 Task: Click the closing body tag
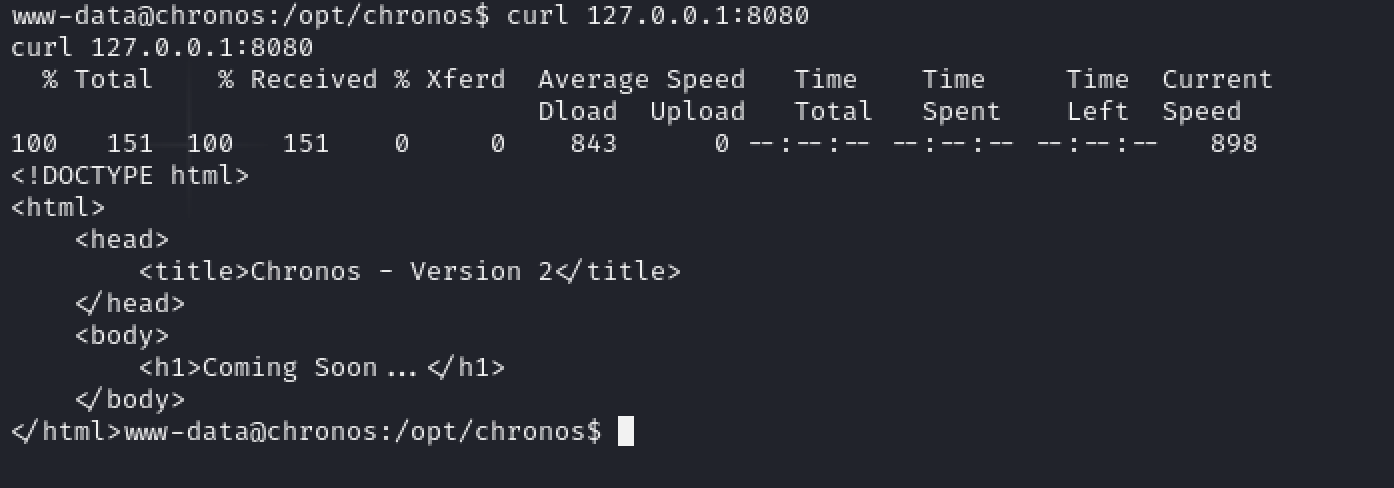pos(130,399)
